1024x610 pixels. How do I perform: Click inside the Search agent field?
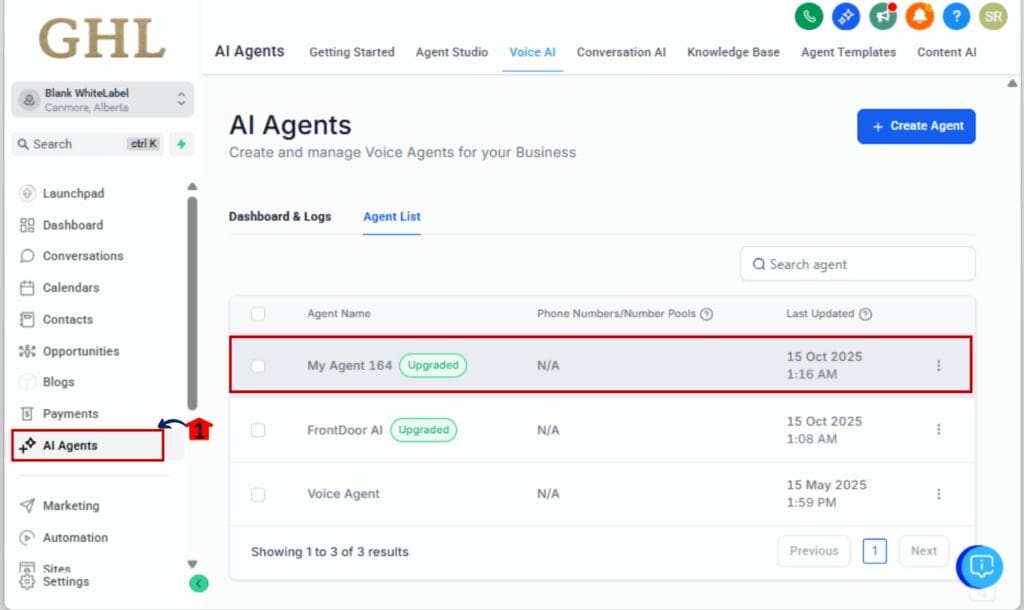tap(857, 263)
